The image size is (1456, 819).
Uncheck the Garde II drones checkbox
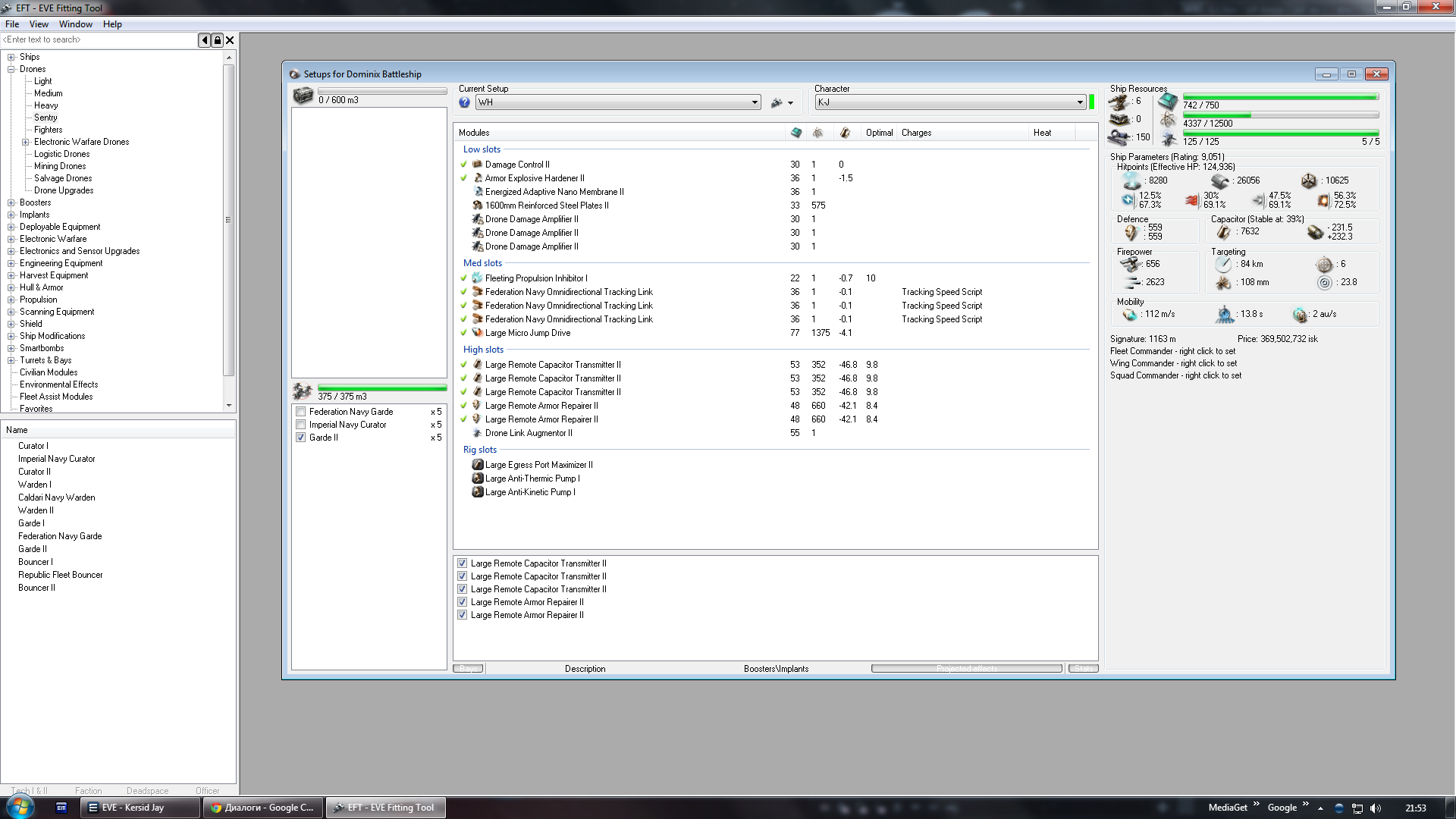click(x=301, y=438)
